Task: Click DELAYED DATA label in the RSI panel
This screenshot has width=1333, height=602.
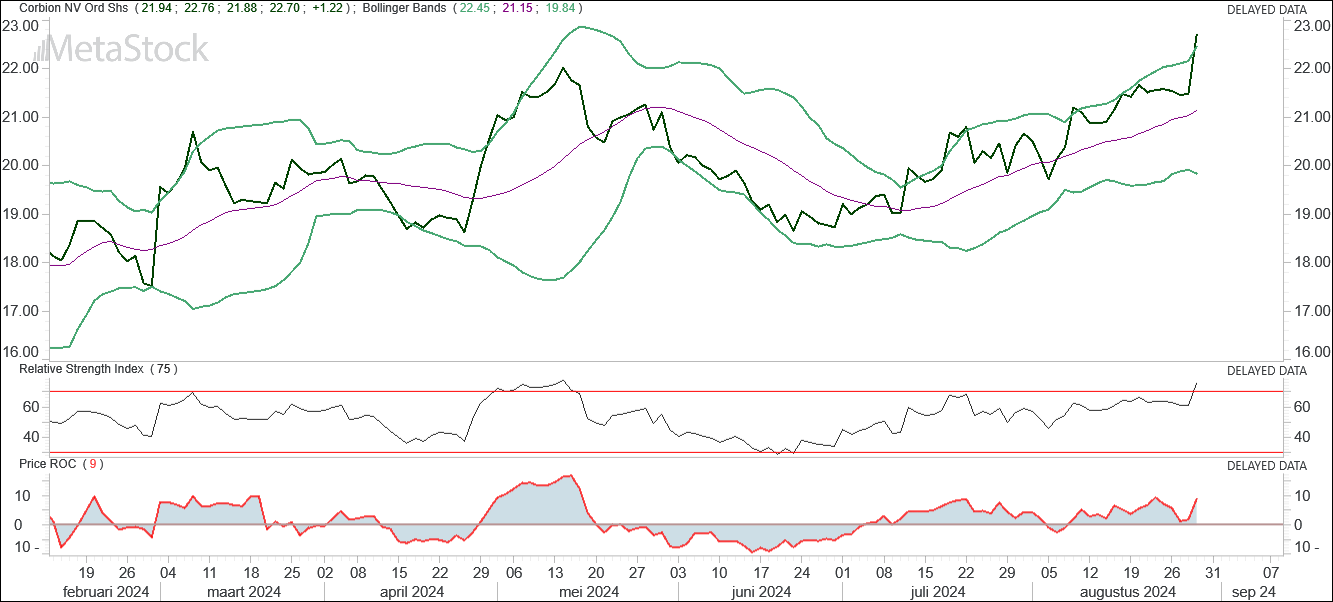Action: click(x=1266, y=370)
